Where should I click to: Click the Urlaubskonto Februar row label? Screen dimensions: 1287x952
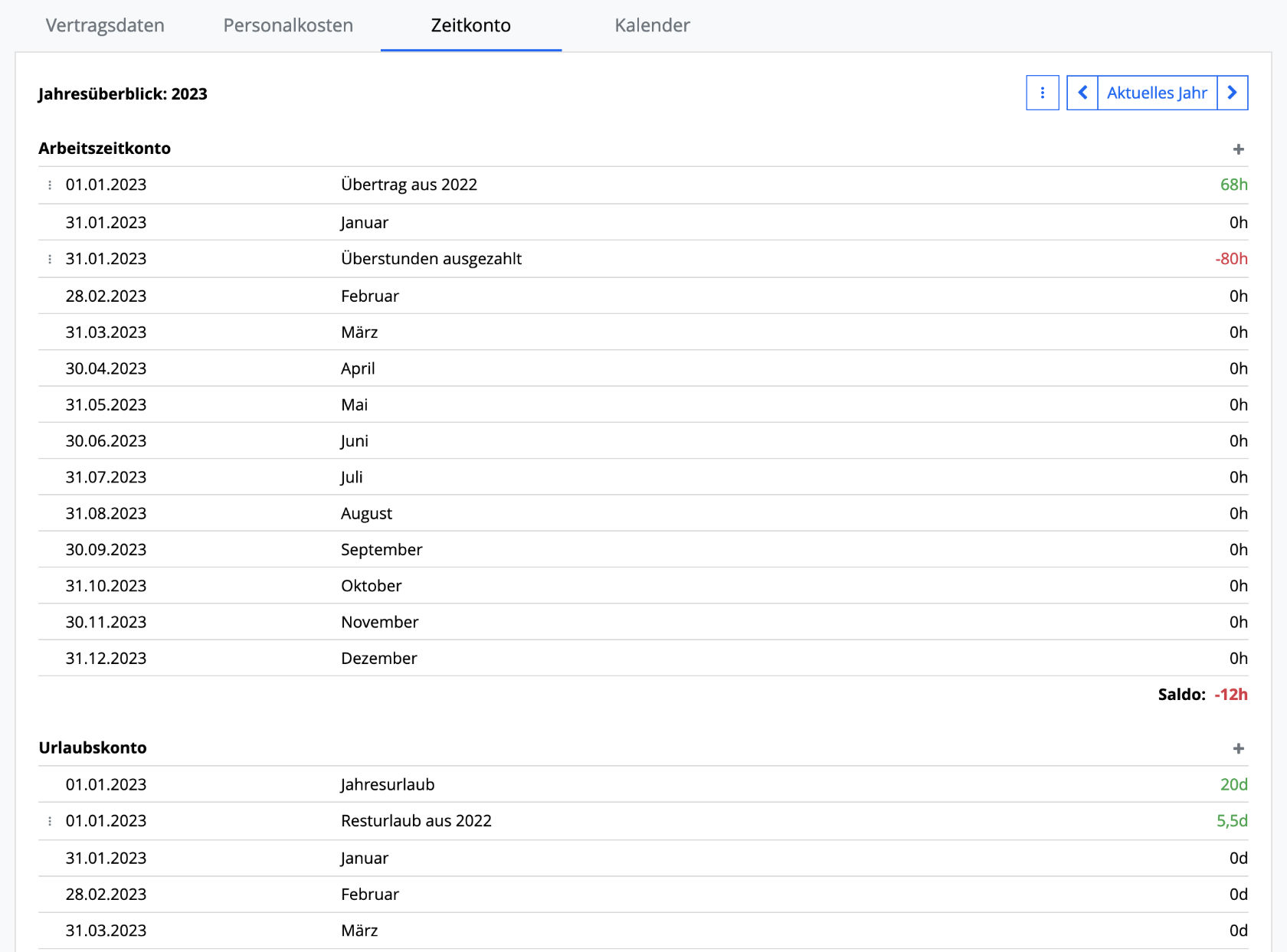pyautogui.click(x=370, y=895)
